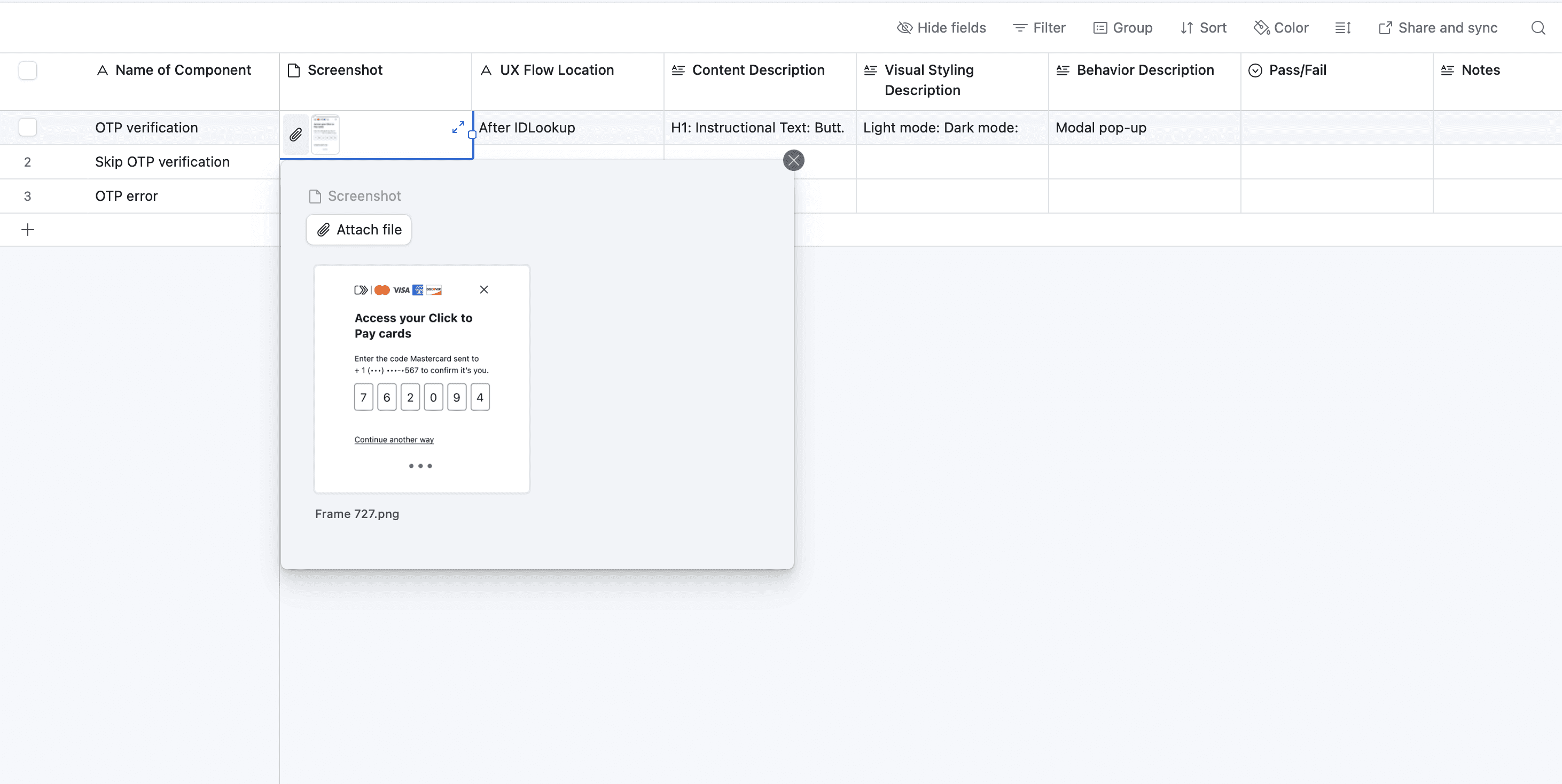Click the UX Flow Location column header

click(556, 70)
